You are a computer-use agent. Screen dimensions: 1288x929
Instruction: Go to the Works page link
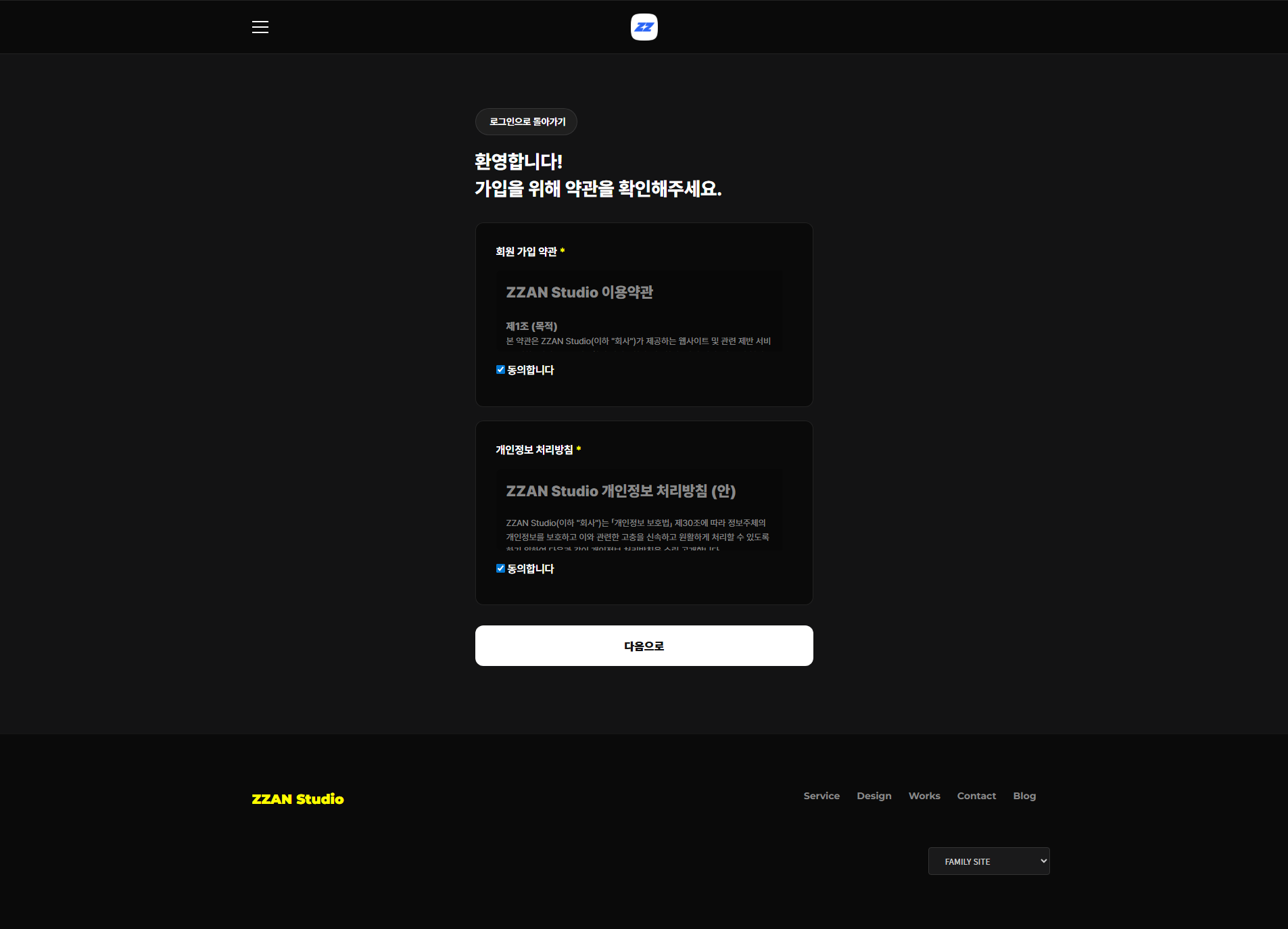924,796
